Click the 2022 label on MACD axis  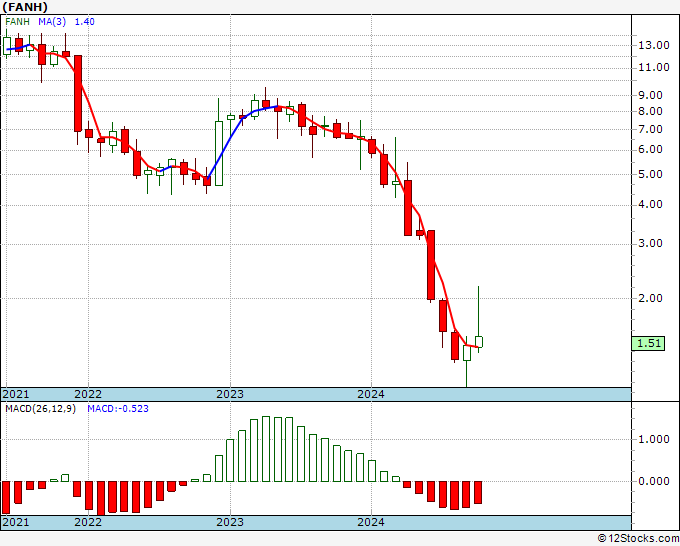coord(88,522)
